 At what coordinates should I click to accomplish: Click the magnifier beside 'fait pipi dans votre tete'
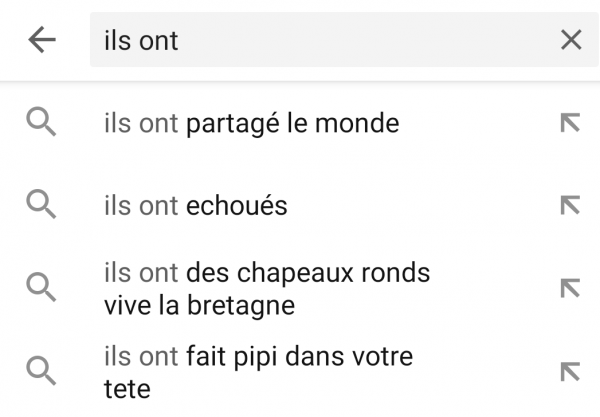point(41,371)
